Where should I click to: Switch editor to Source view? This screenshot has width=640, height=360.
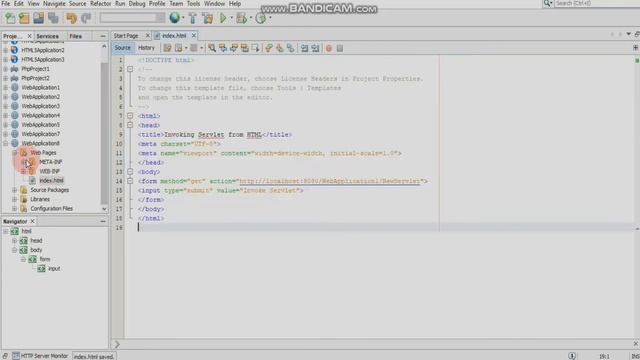122,48
